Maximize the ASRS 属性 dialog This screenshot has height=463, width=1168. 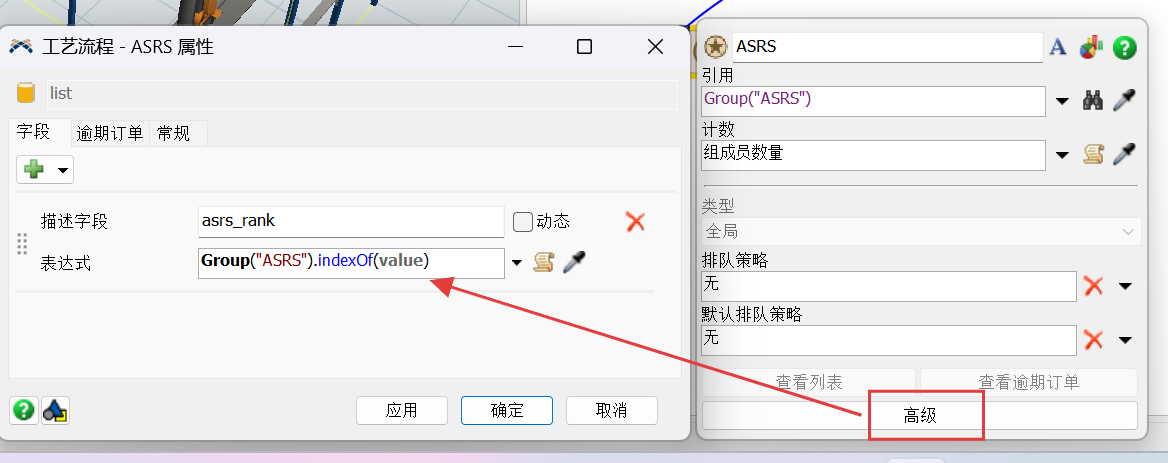tap(585, 47)
